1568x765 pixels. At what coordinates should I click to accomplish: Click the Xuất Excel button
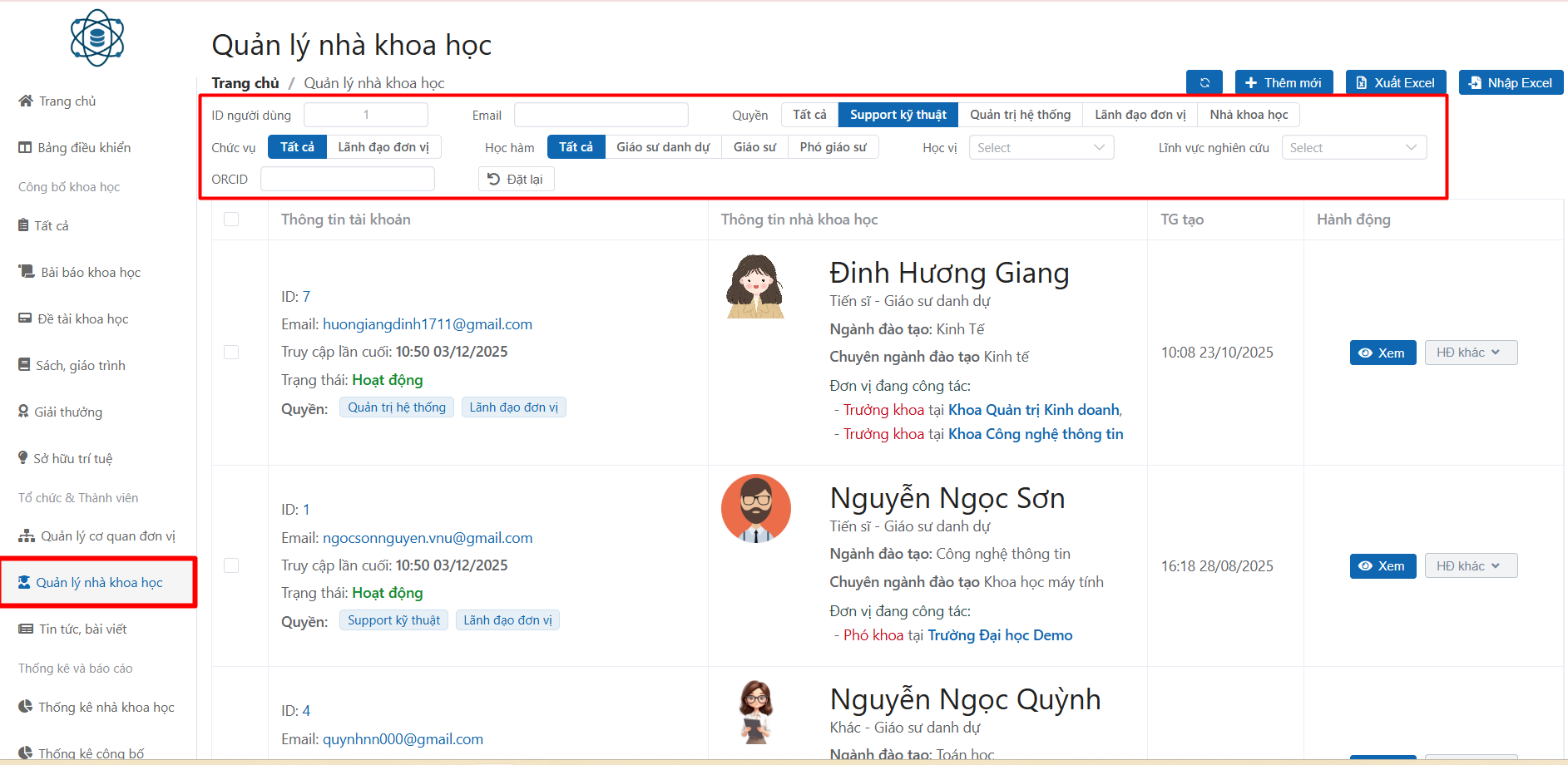(1396, 83)
